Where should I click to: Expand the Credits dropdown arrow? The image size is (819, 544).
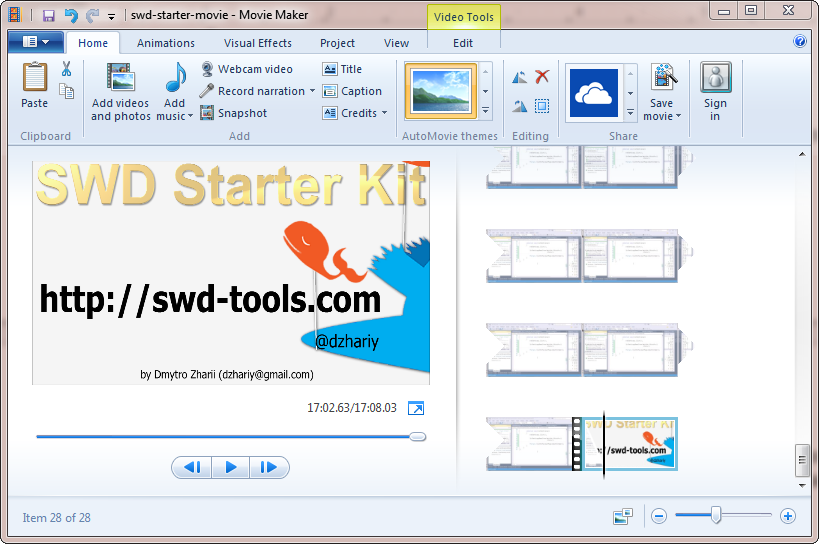tap(384, 113)
